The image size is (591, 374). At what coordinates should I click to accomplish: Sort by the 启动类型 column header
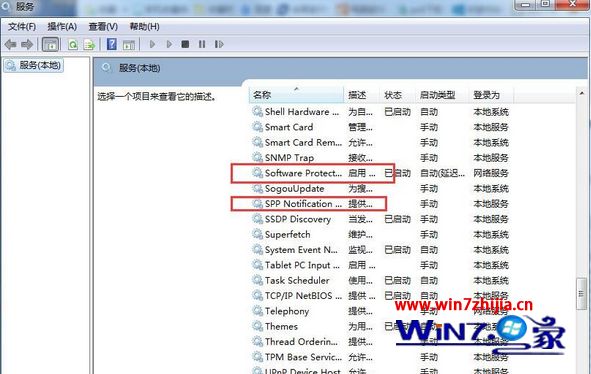442,95
